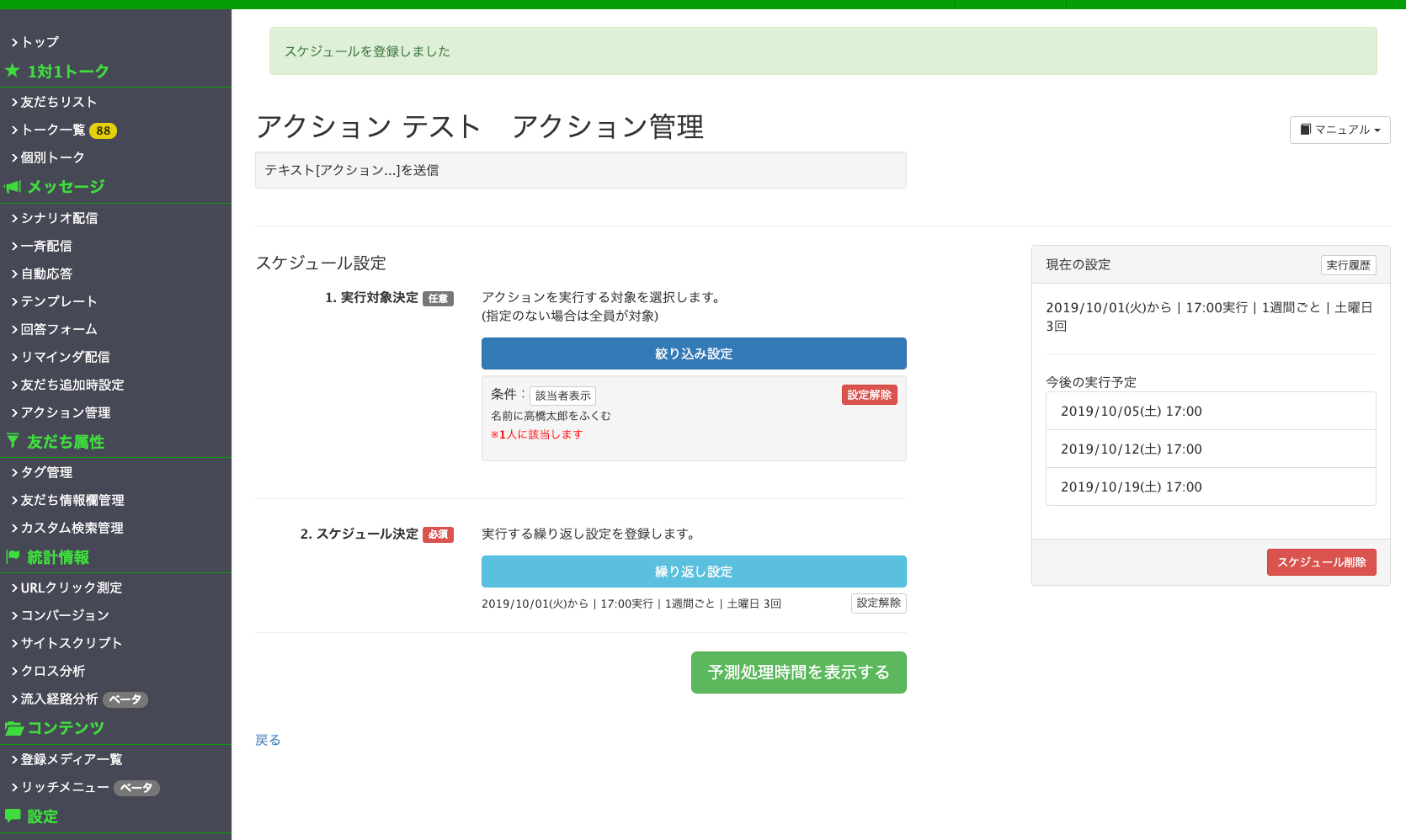Viewport: 1406px width, 840px height.
Task: Click the speech bubble icon beside 設定
Action: tap(13, 816)
